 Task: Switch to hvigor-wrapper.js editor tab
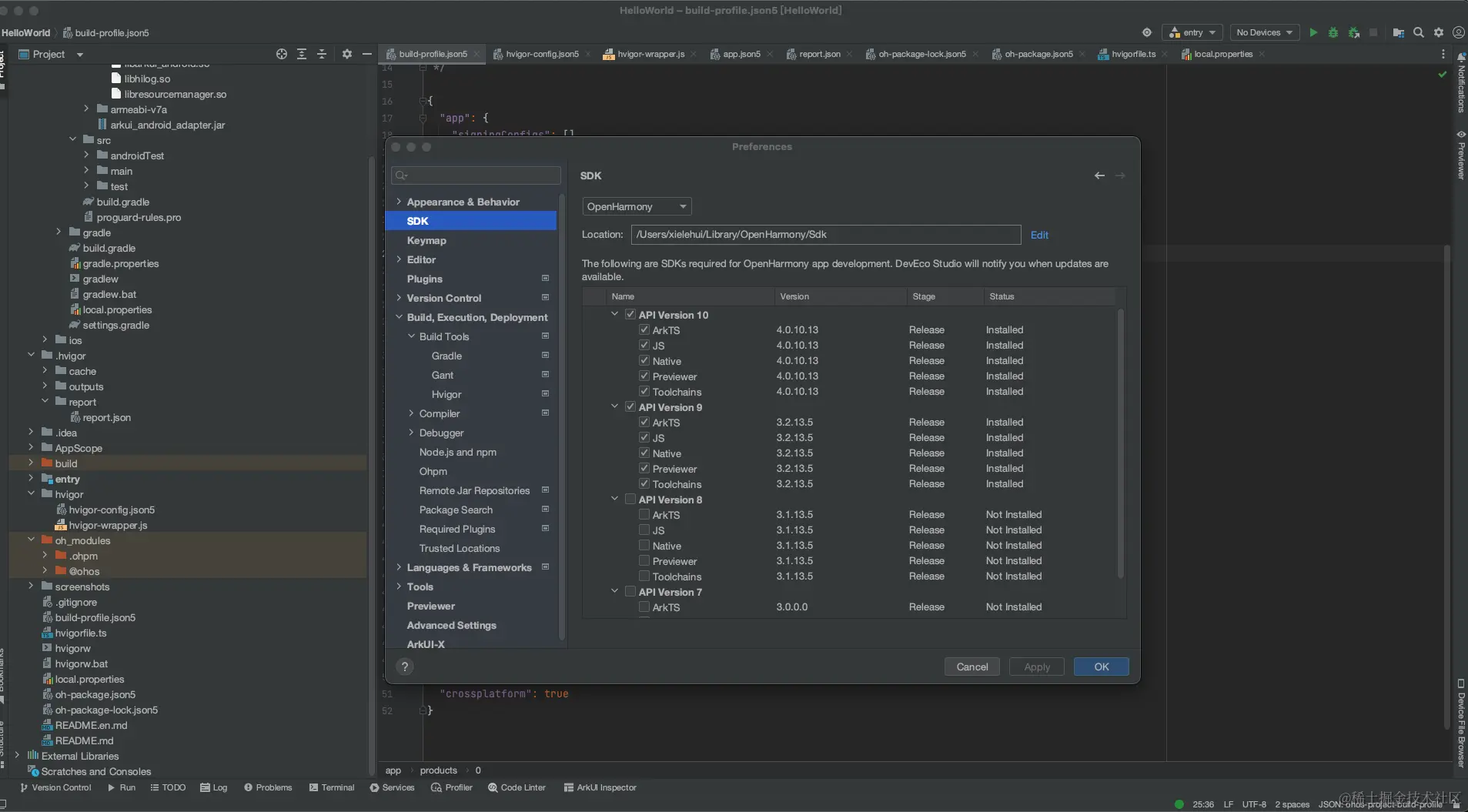[650, 54]
